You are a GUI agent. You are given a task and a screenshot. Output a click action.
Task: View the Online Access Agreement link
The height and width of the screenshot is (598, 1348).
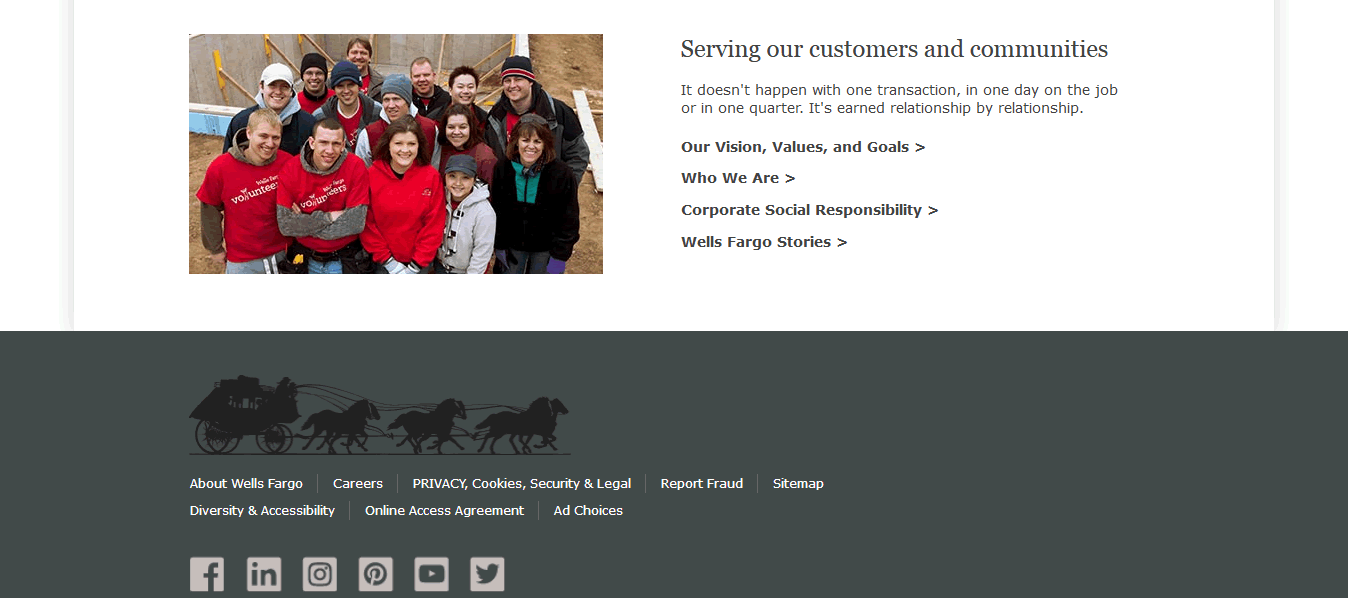444,511
